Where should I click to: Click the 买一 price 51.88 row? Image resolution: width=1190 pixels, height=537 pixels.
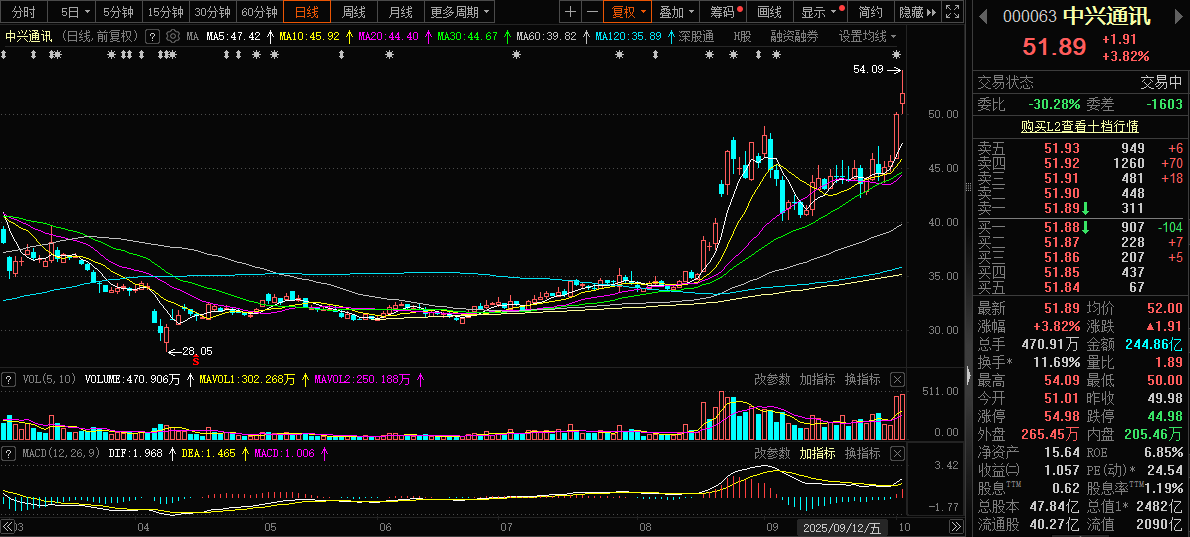1081,228
